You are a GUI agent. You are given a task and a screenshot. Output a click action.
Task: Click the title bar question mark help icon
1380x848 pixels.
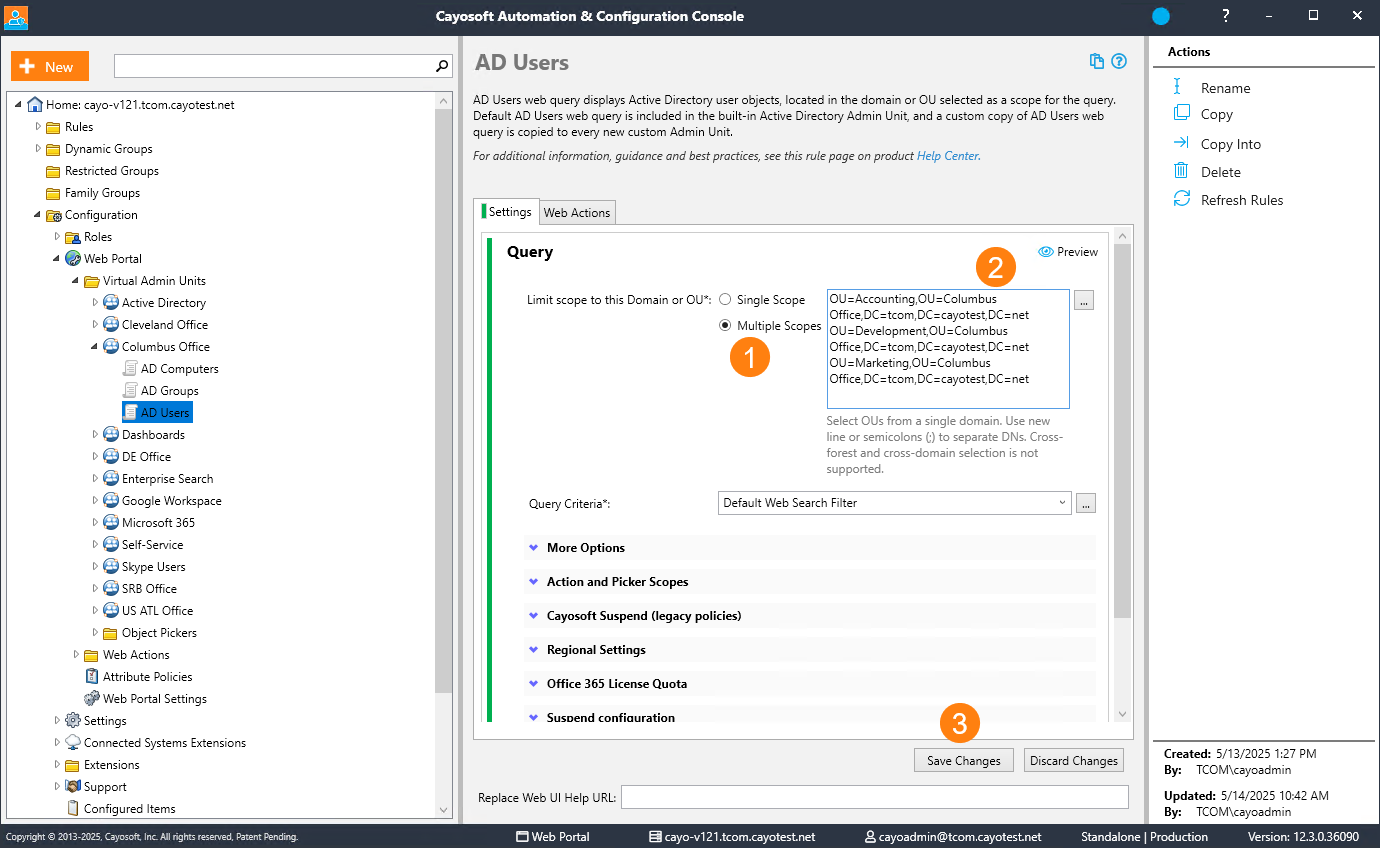(x=1226, y=15)
